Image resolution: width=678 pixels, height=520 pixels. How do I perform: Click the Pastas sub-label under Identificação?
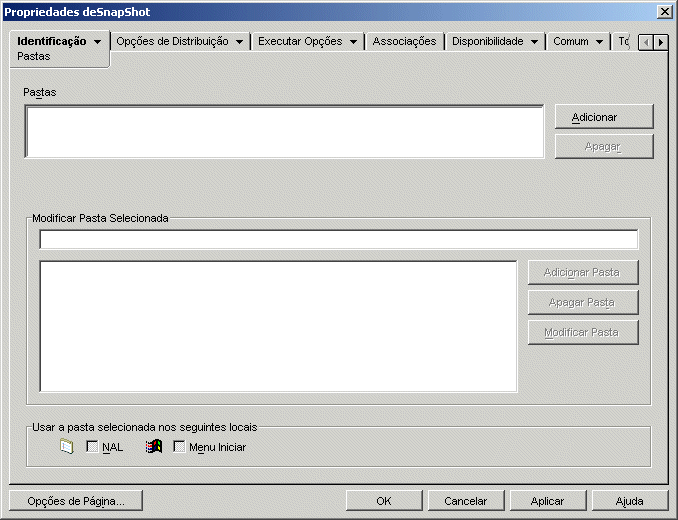(34, 57)
